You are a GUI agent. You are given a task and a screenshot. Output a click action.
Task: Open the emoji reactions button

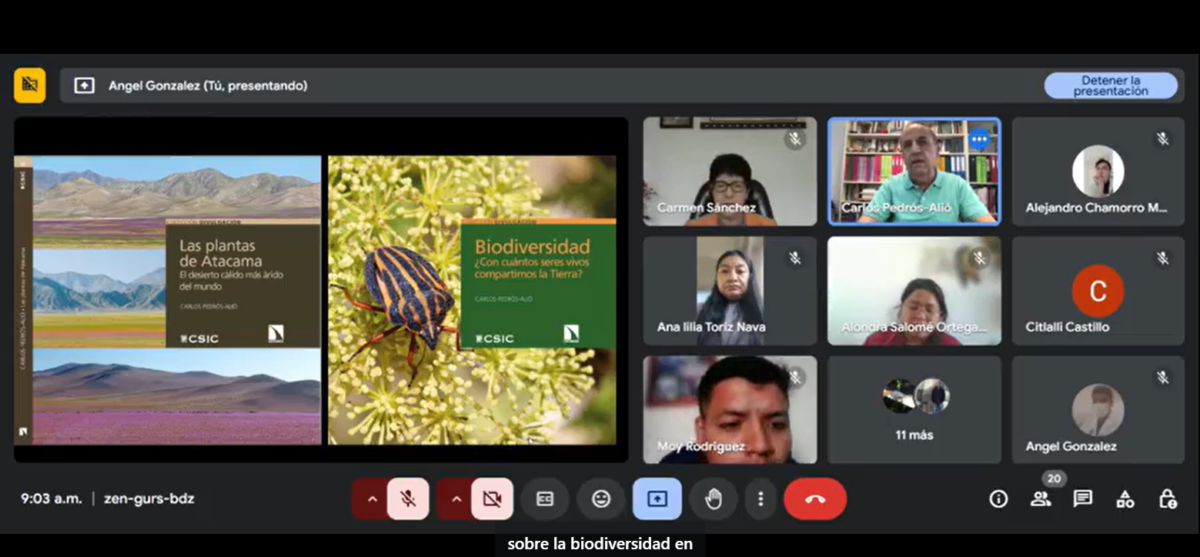click(601, 499)
